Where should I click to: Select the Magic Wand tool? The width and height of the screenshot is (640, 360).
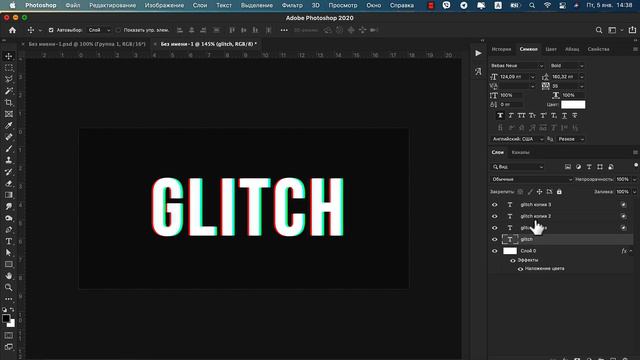[9, 91]
